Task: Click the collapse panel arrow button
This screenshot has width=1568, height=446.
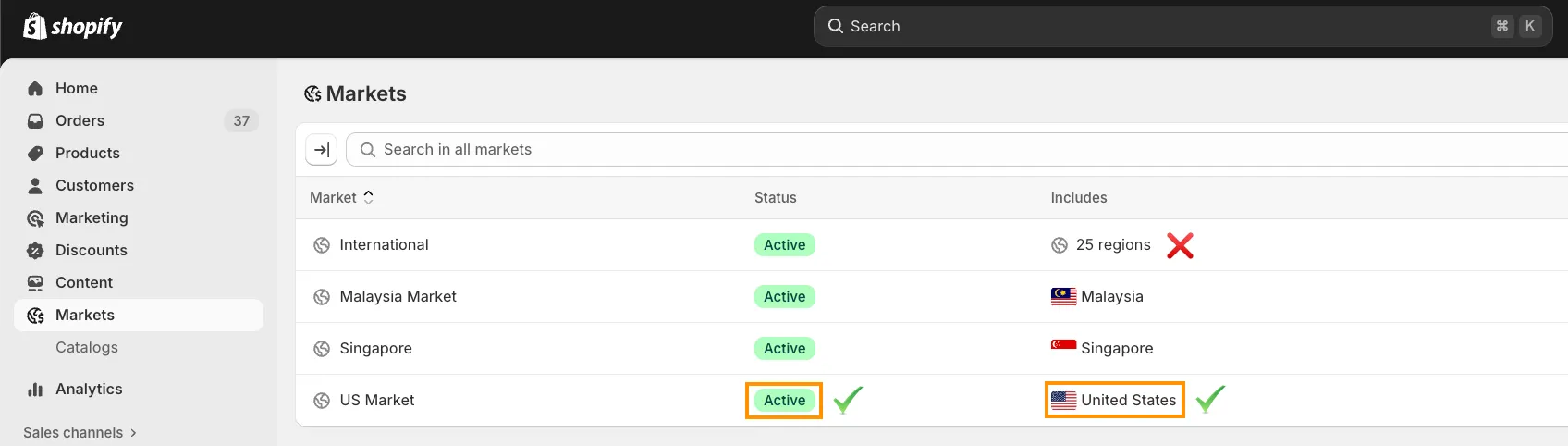Action: [x=322, y=150]
